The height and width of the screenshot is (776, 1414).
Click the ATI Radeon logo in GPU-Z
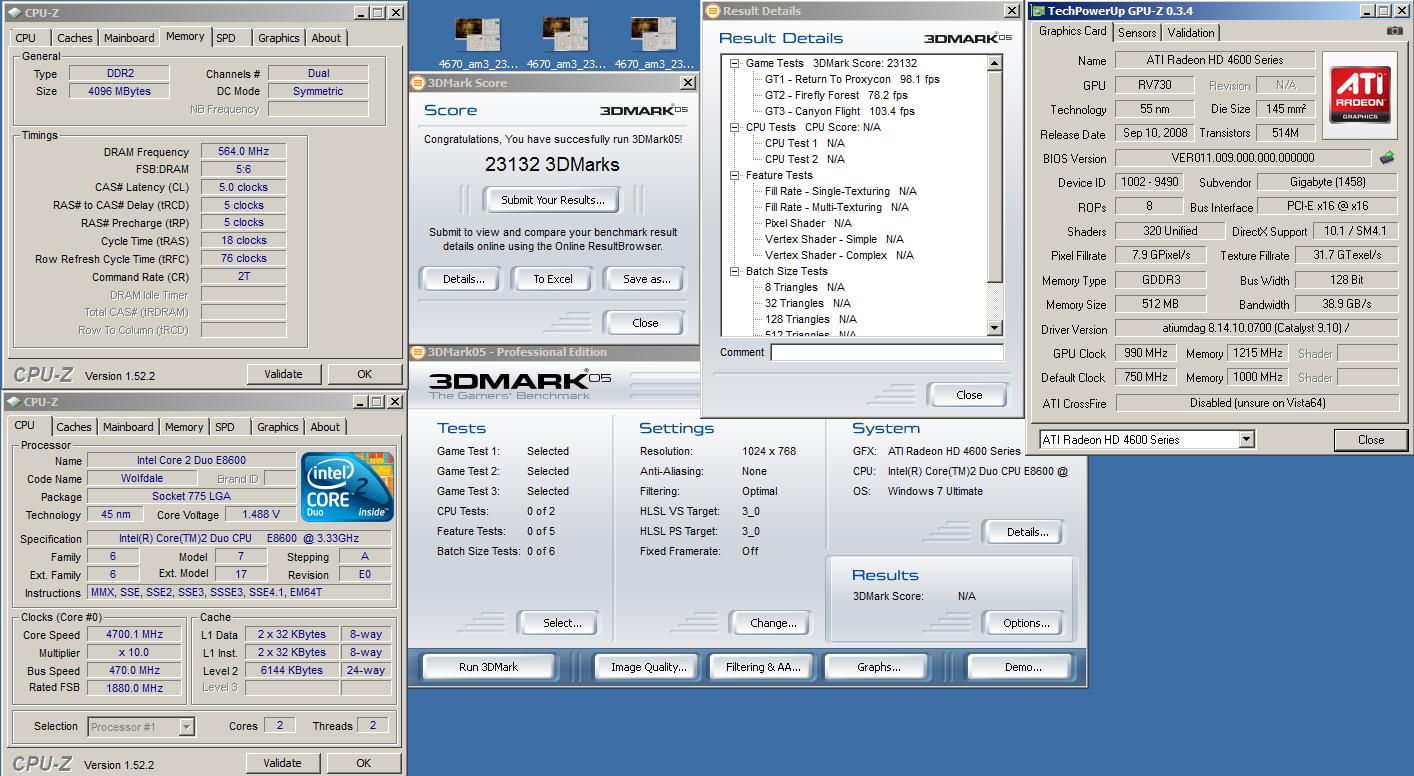click(1359, 95)
